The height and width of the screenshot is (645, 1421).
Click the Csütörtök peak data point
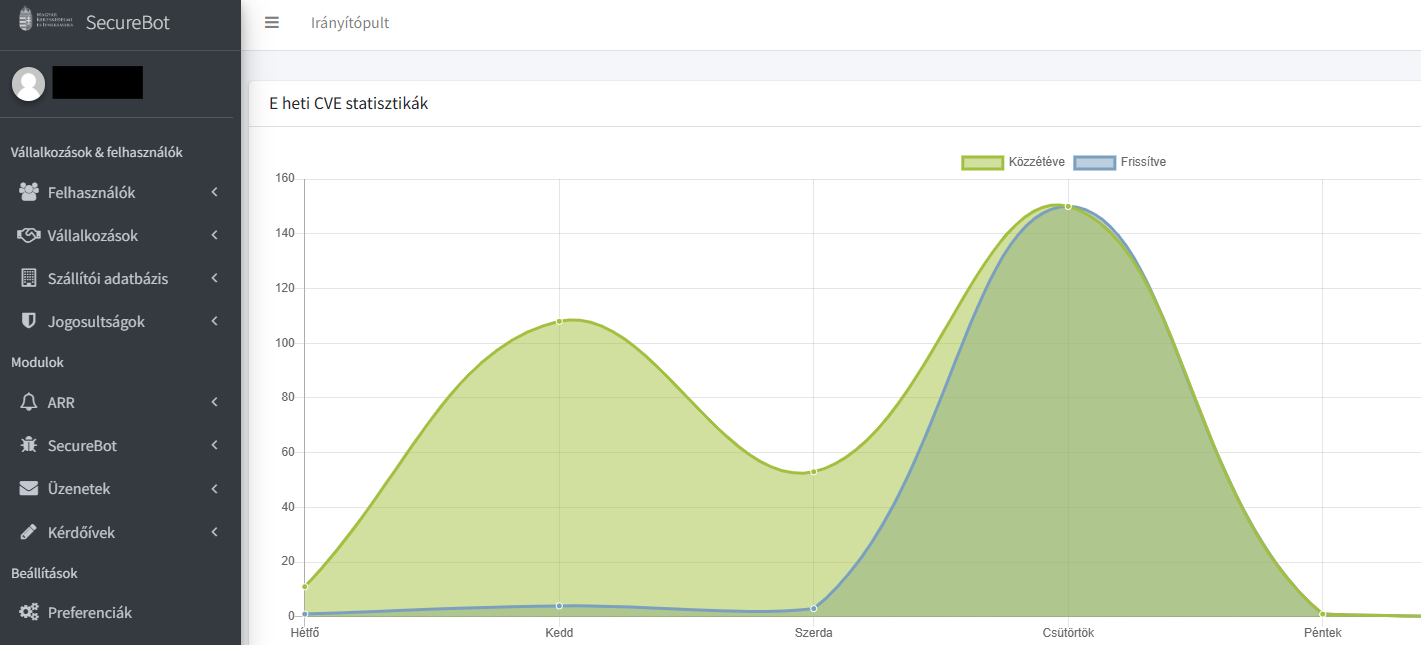point(1068,206)
